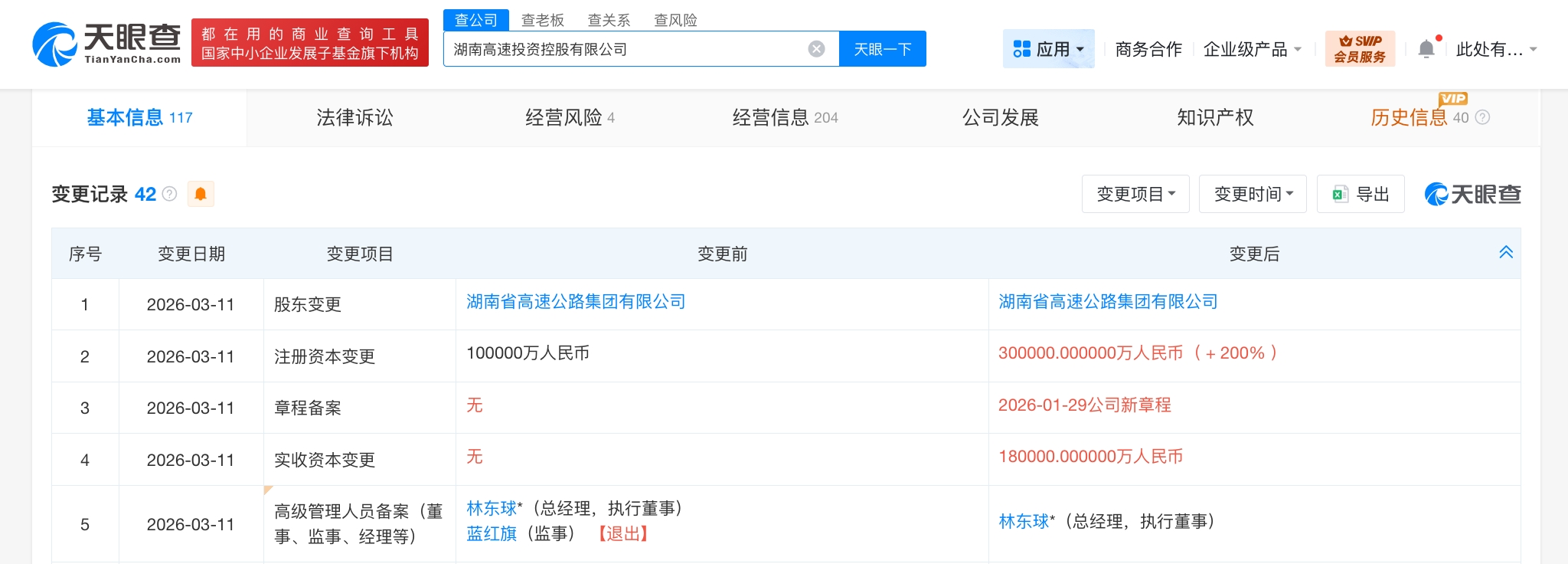Clear the search box text

[816, 49]
